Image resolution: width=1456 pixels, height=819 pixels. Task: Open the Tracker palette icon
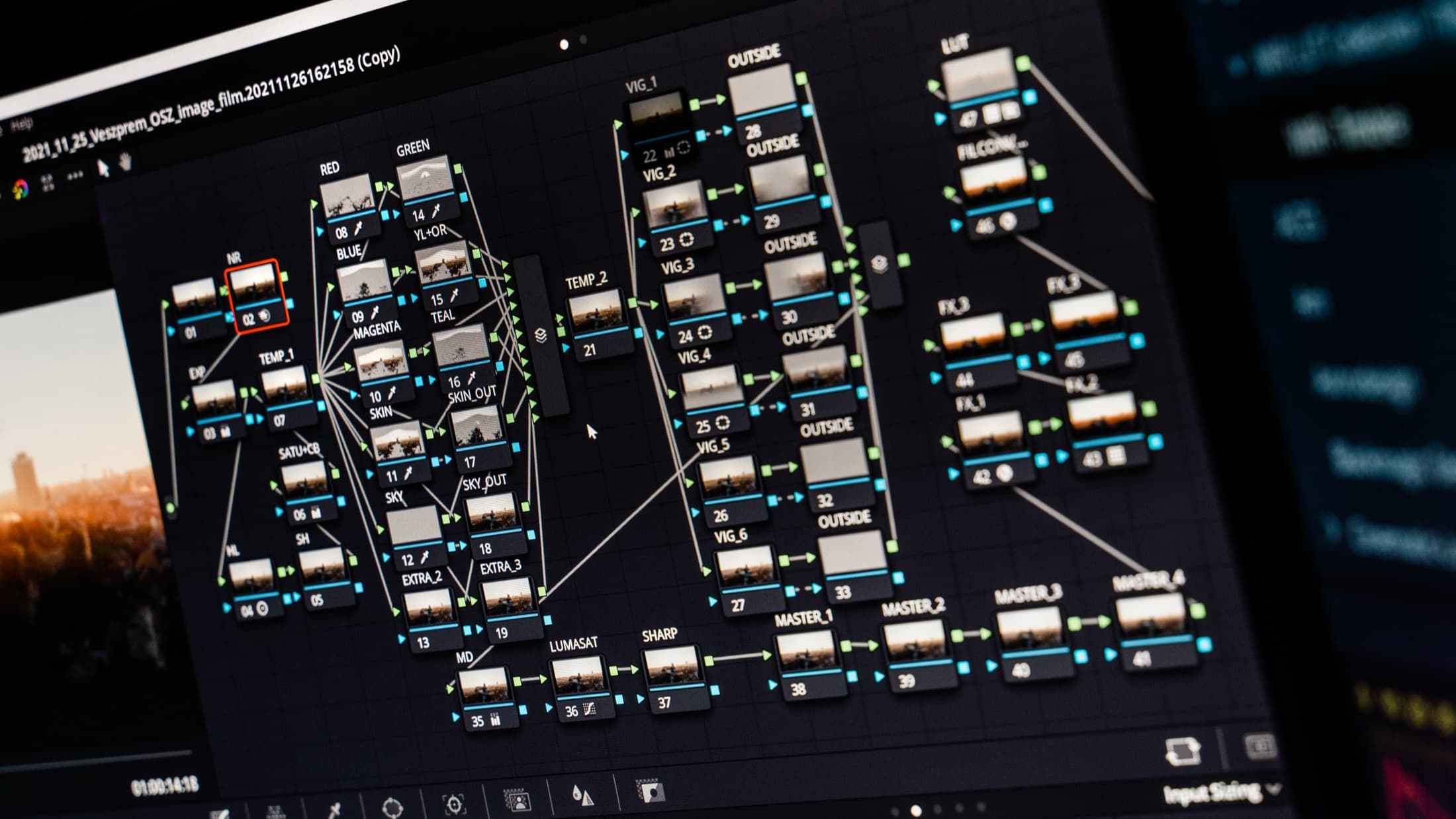[454, 804]
